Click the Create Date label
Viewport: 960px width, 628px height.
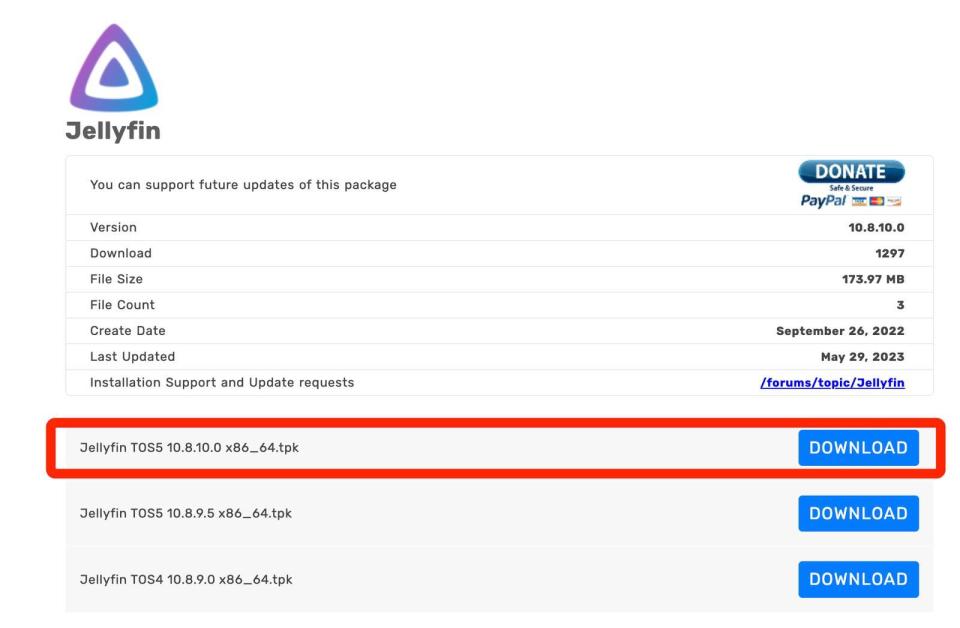click(127, 331)
